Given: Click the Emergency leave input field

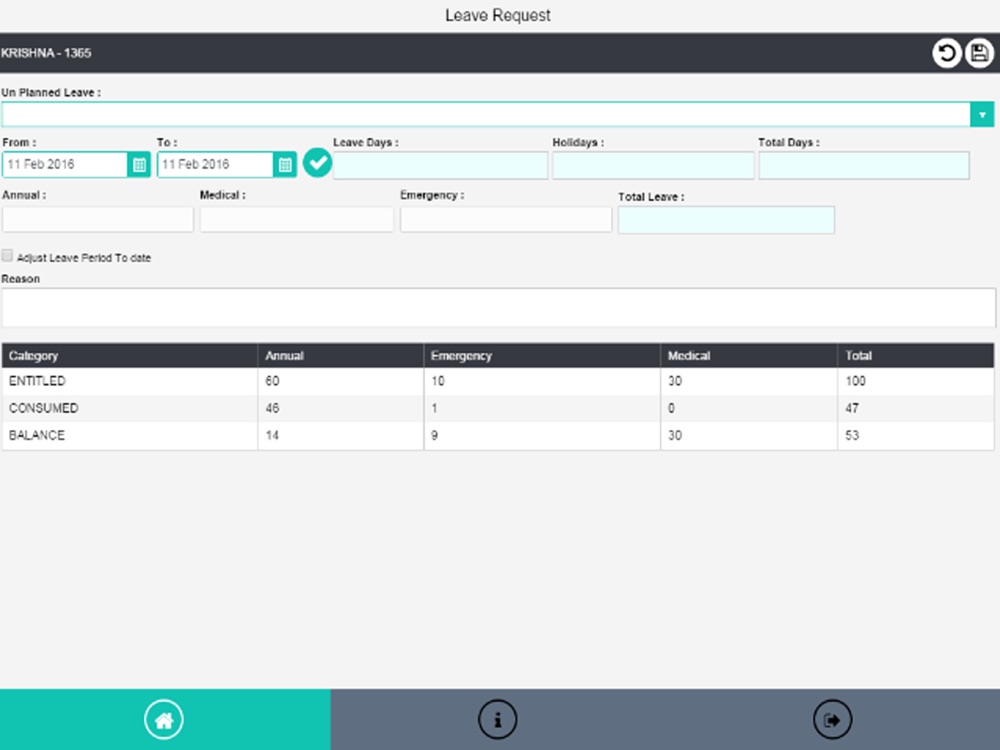Looking at the screenshot, I should 506,219.
